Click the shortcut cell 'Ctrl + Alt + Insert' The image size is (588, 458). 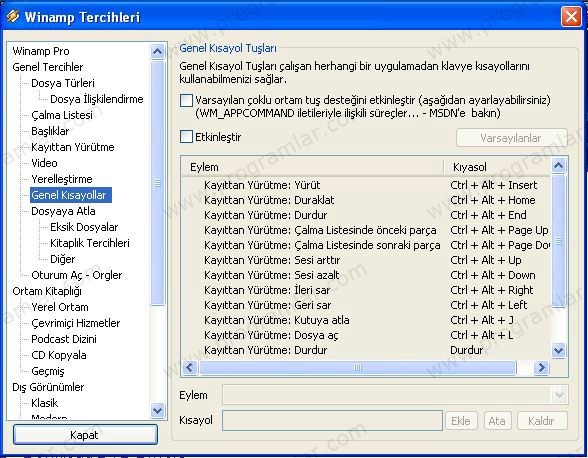pos(494,185)
